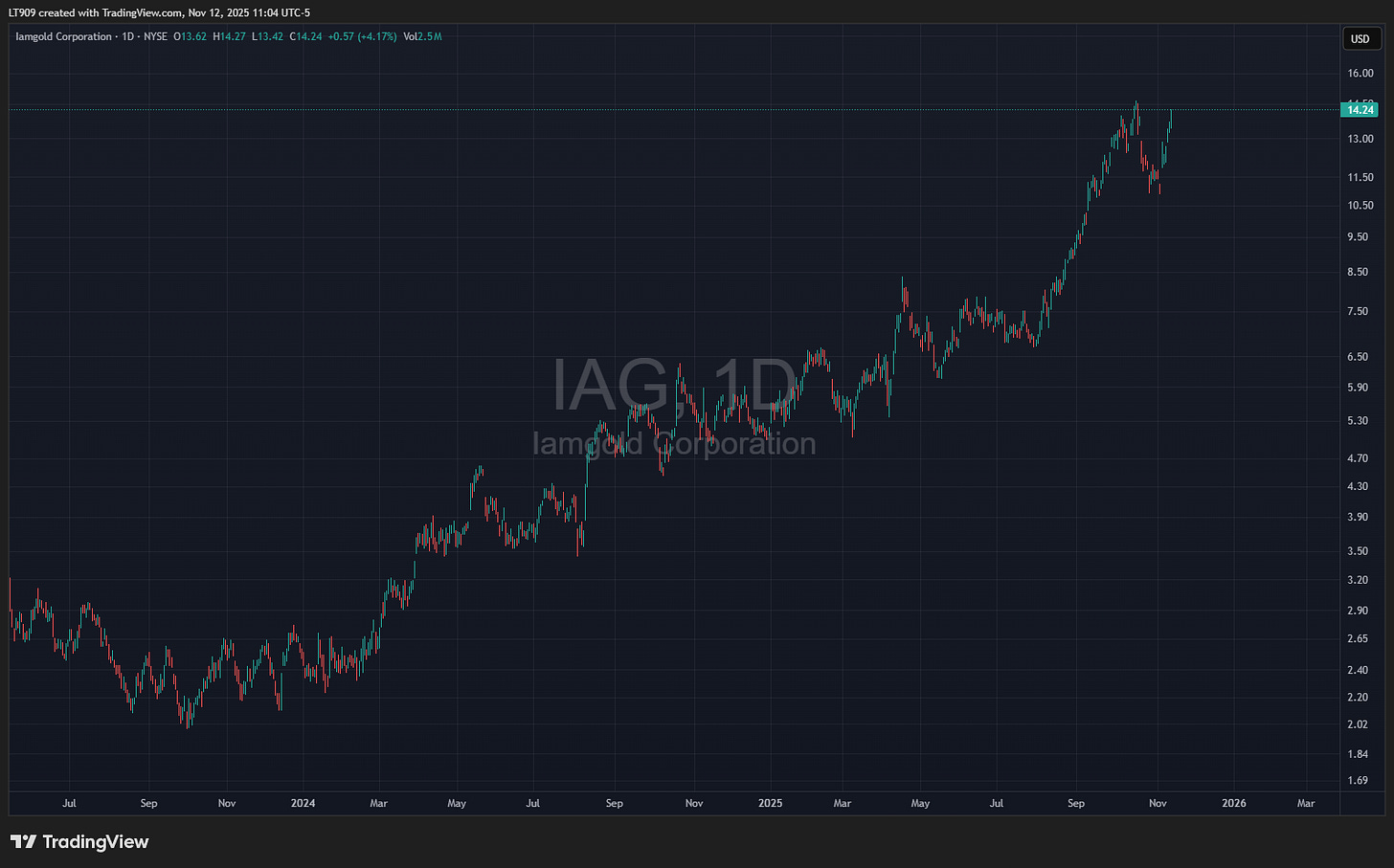Click the May label between 2024 and 2025

(x=457, y=803)
